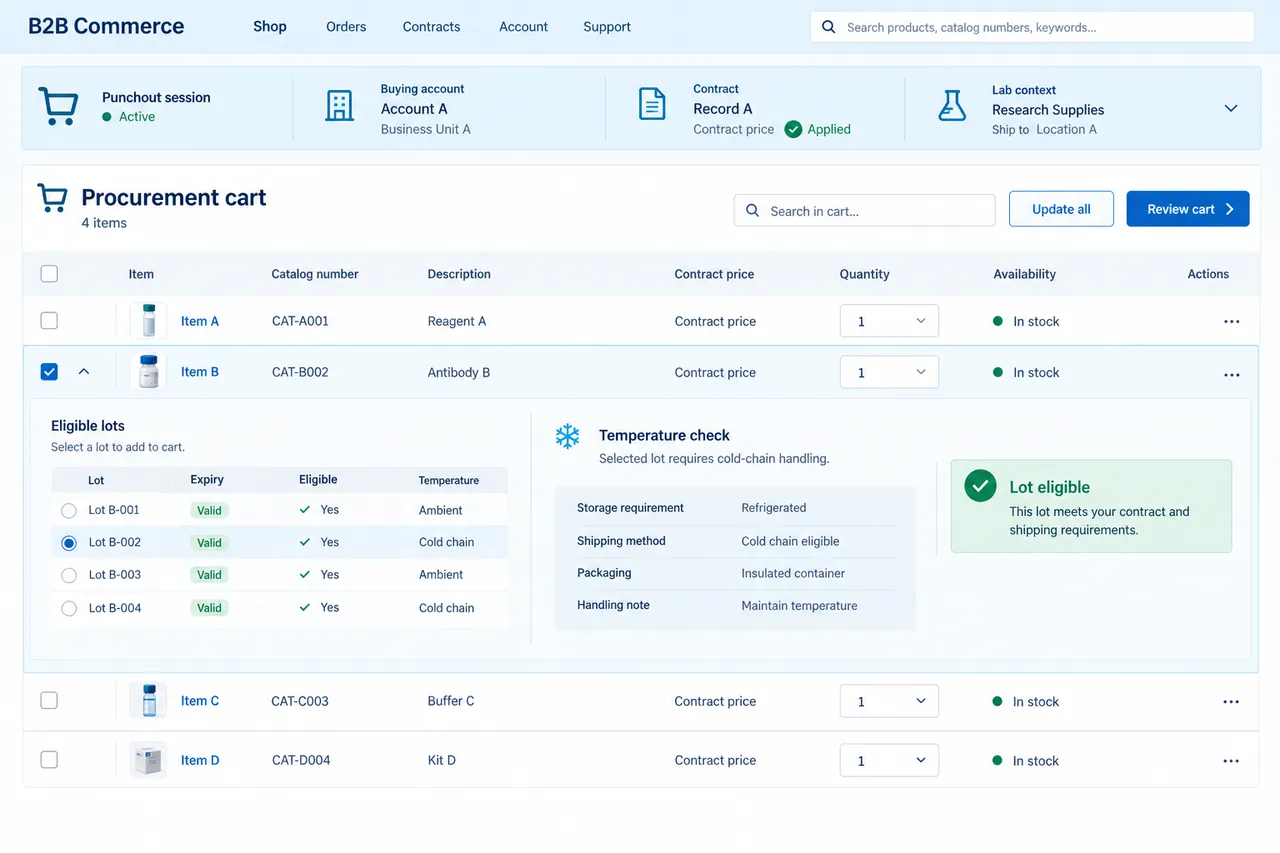Click the green Lot eligible check icon
Image resolution: width=1280 pixels, height=853 pixels.
pos(980,487)
